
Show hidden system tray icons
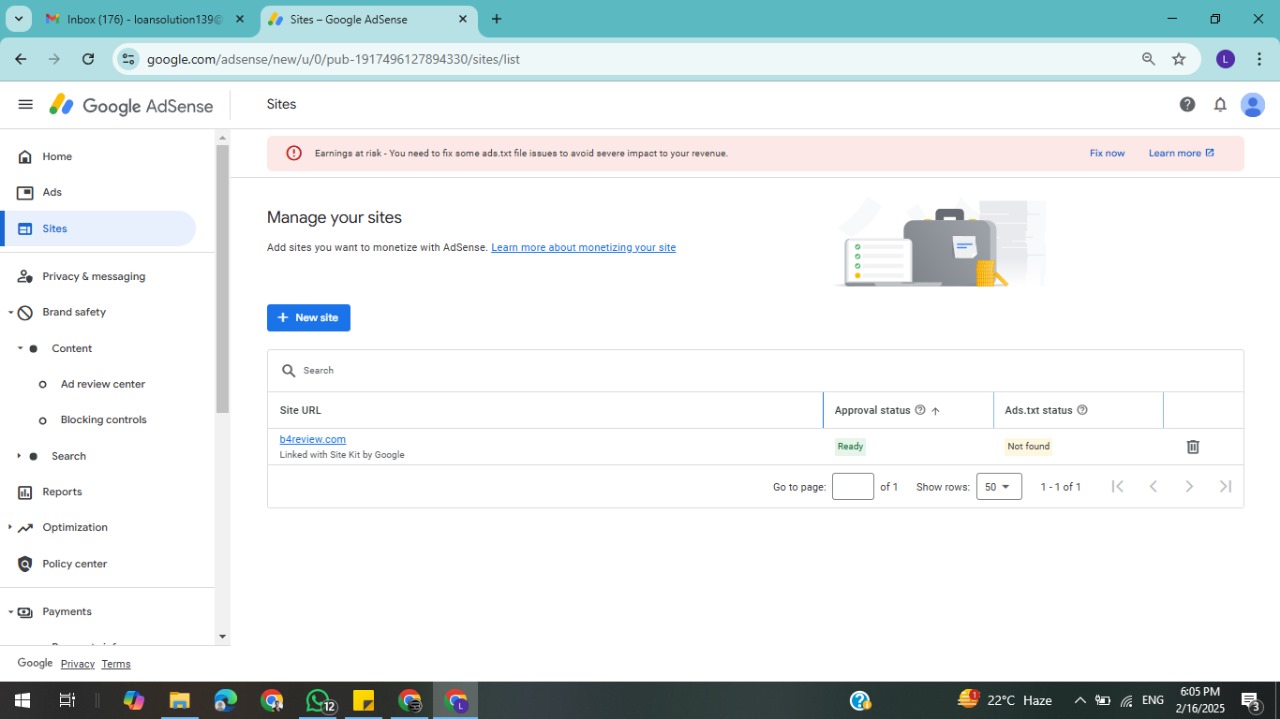click(x=1080, y=700)
